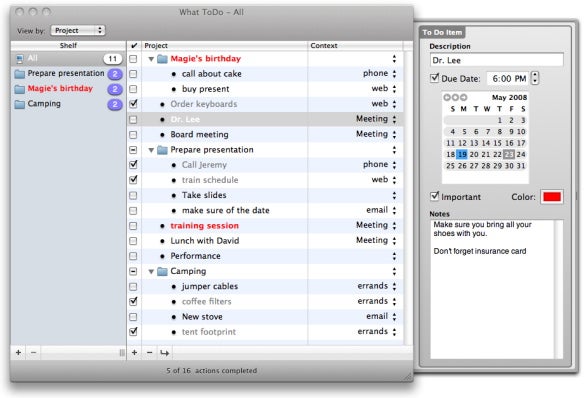The height and width of the screenshot is (398, 586).
Task: Collapse the Camping project
Action: pos(151,272)
